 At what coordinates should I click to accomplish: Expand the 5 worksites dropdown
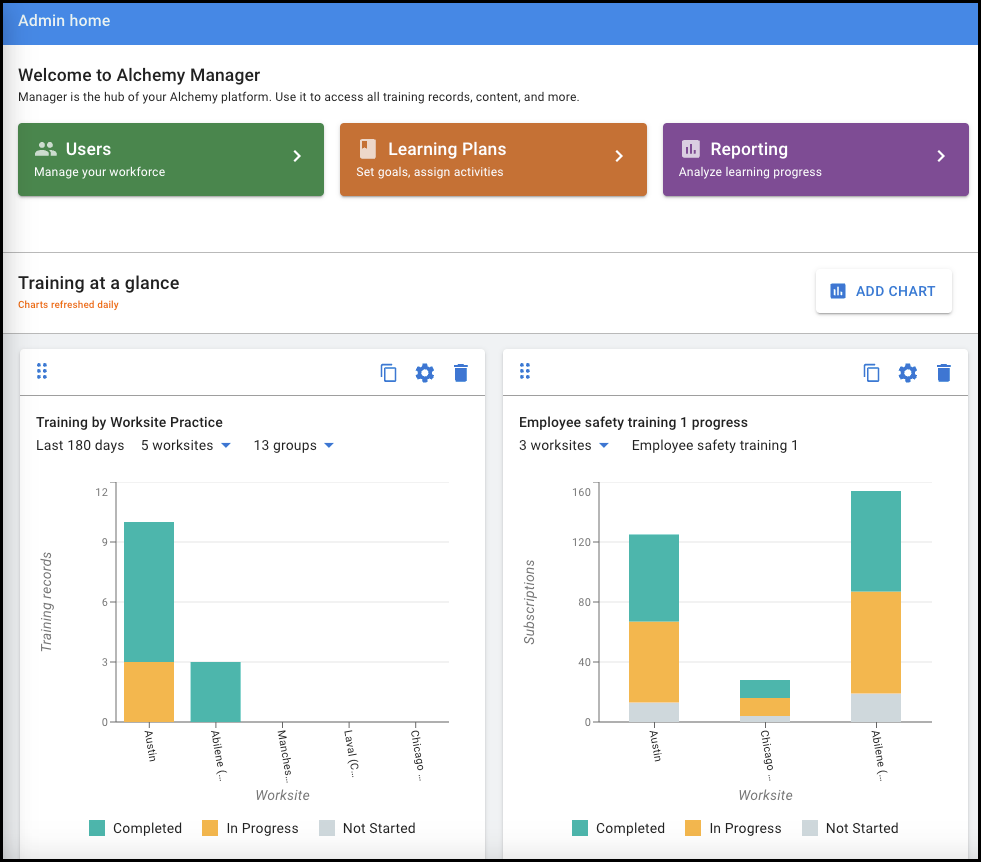(x=186, y=445)
